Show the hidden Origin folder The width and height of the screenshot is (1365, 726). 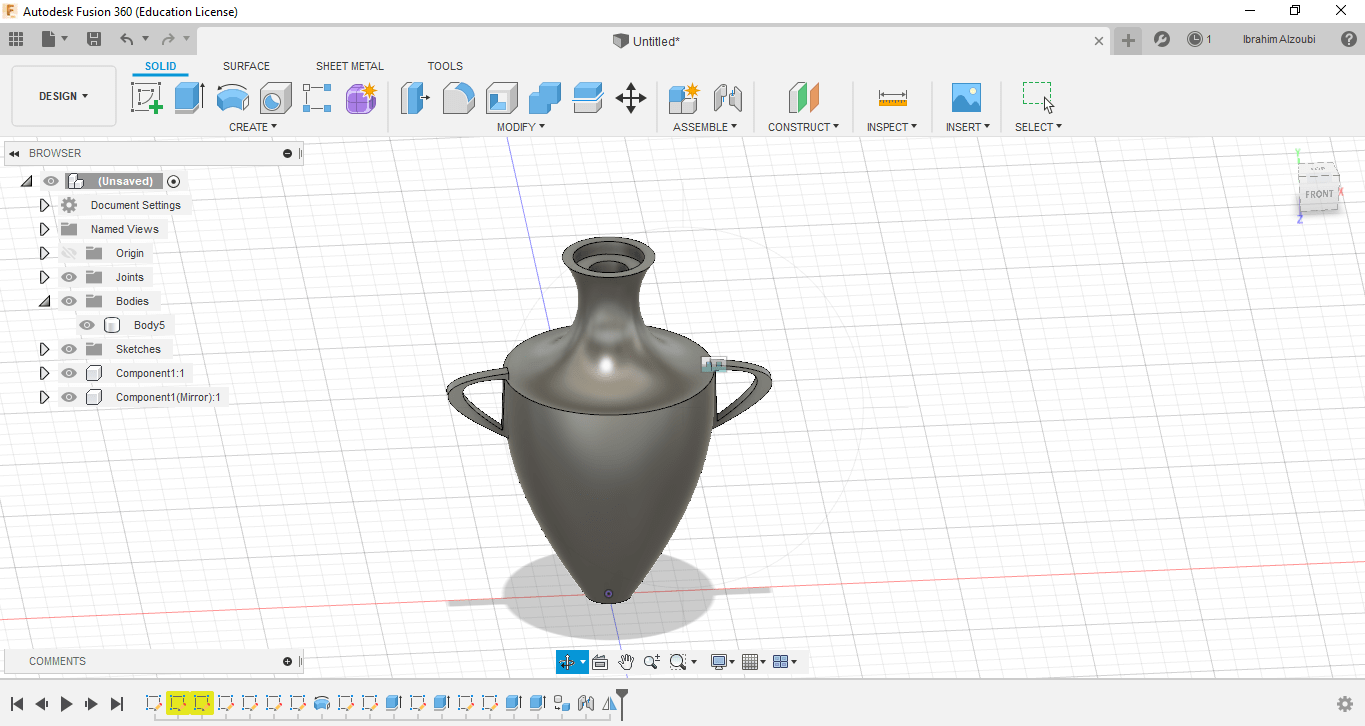tap(69, 253)
